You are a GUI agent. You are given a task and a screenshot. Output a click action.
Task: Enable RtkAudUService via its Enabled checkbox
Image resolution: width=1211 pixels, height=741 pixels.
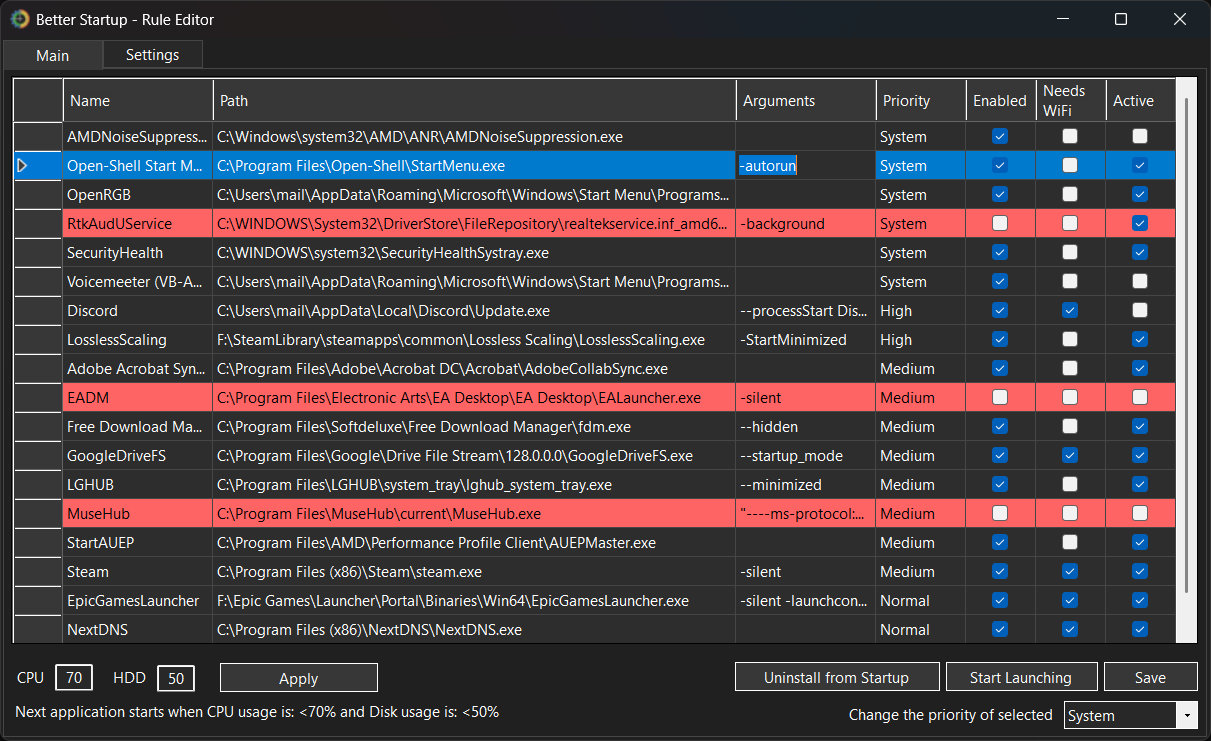(1000, 224)
